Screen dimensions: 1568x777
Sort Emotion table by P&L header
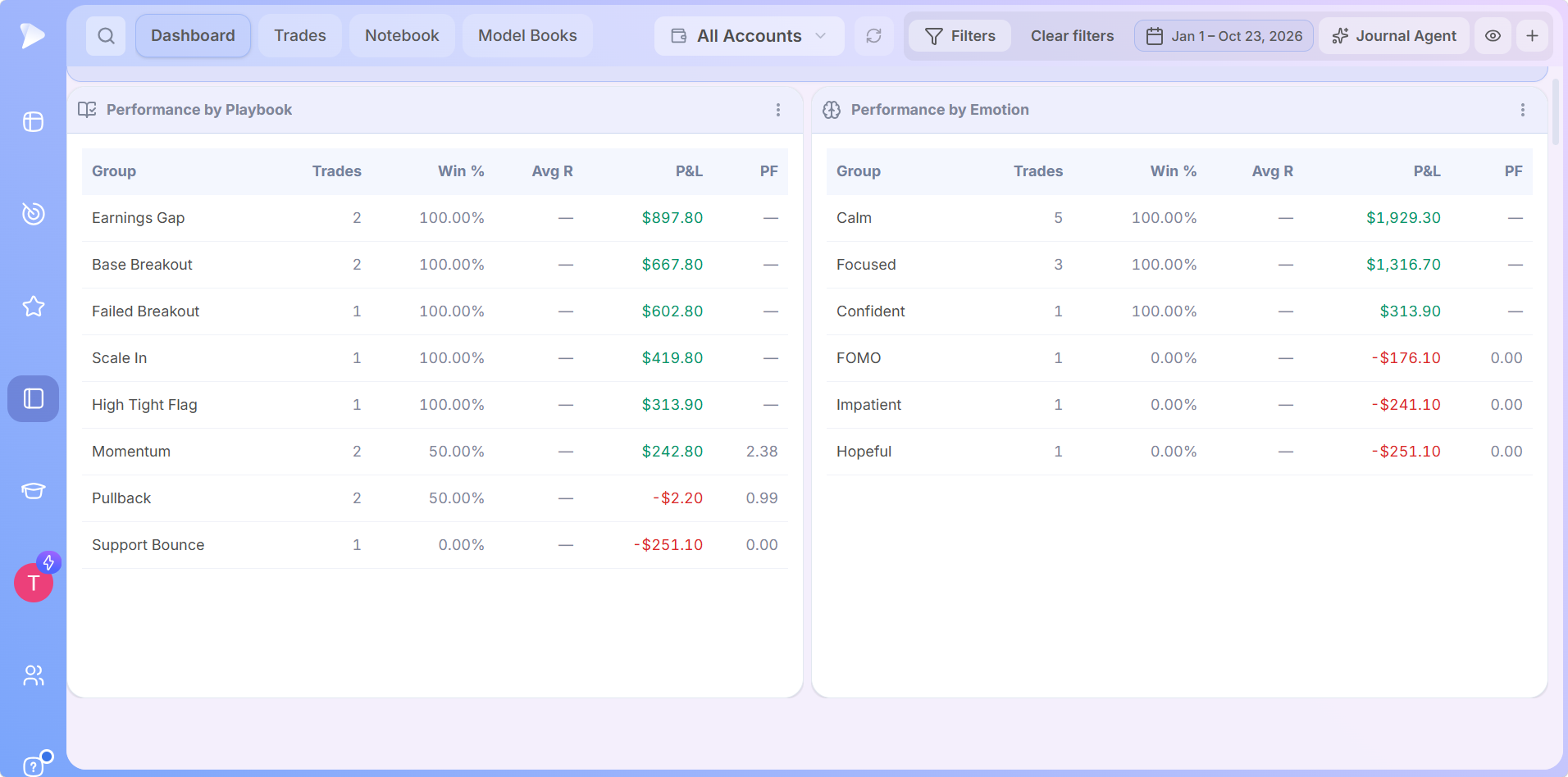point(1427,171)
